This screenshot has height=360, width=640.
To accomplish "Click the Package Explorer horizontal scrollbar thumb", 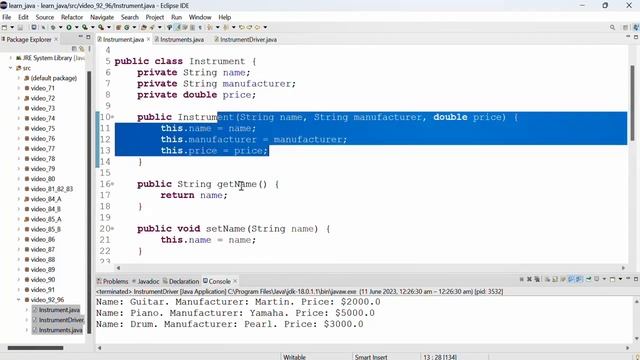I will [x=36, y=348].
